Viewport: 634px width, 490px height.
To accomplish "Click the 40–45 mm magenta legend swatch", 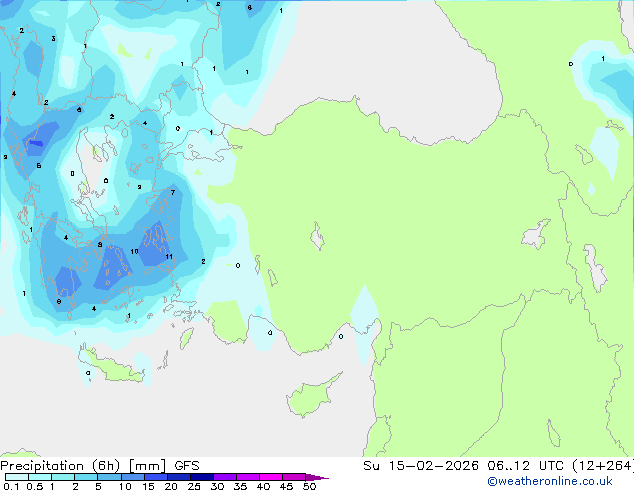I will (x=271, y=477).
